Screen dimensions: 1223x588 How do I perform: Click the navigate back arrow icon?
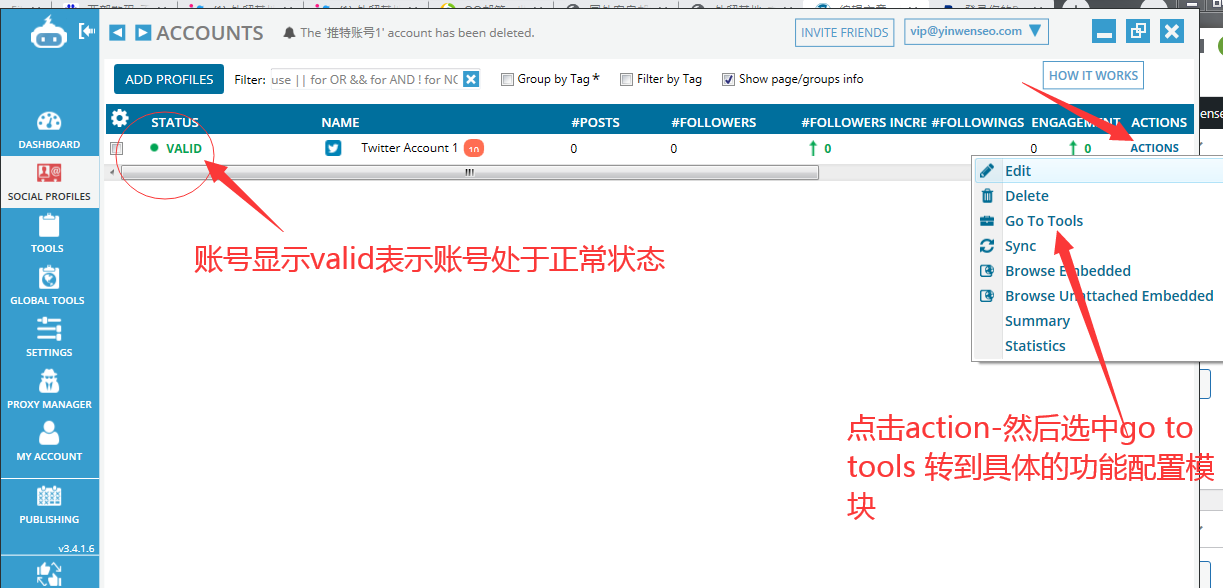(117, 33)
